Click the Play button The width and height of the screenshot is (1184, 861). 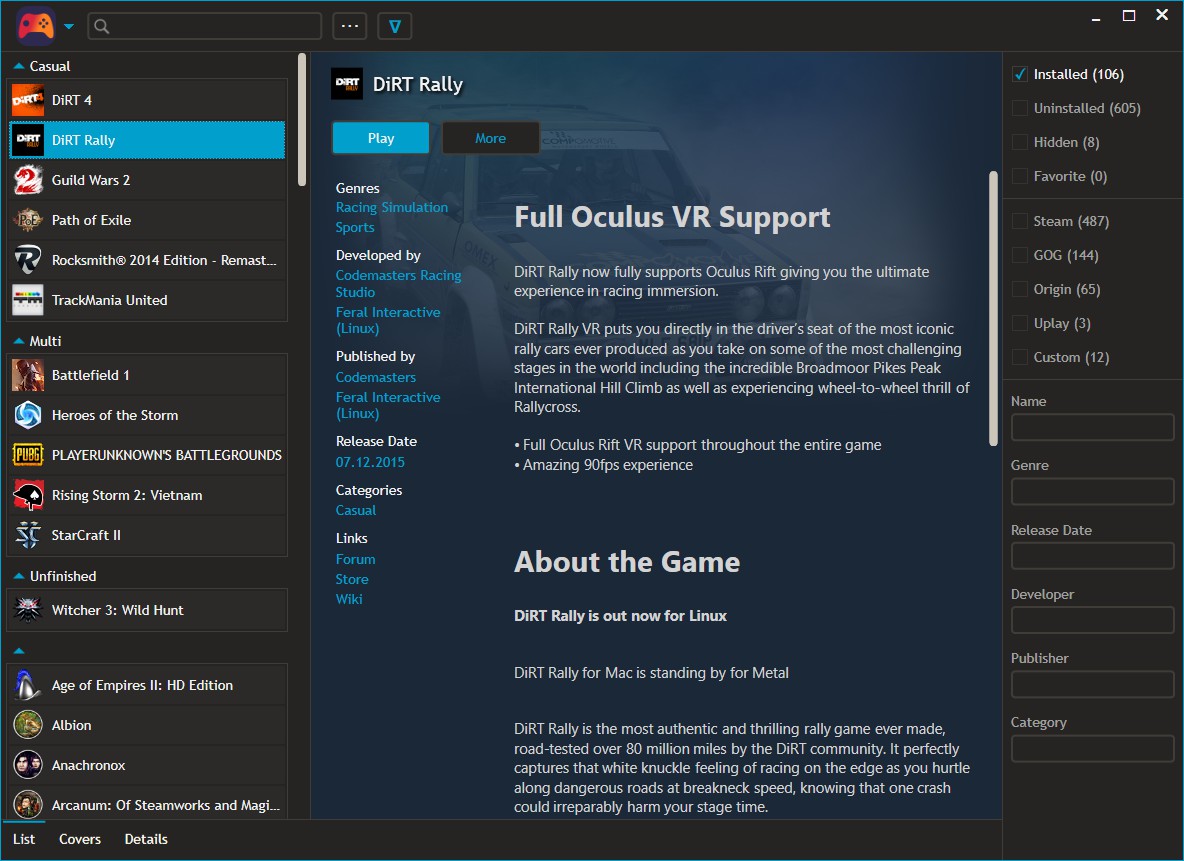click(381, 138)
